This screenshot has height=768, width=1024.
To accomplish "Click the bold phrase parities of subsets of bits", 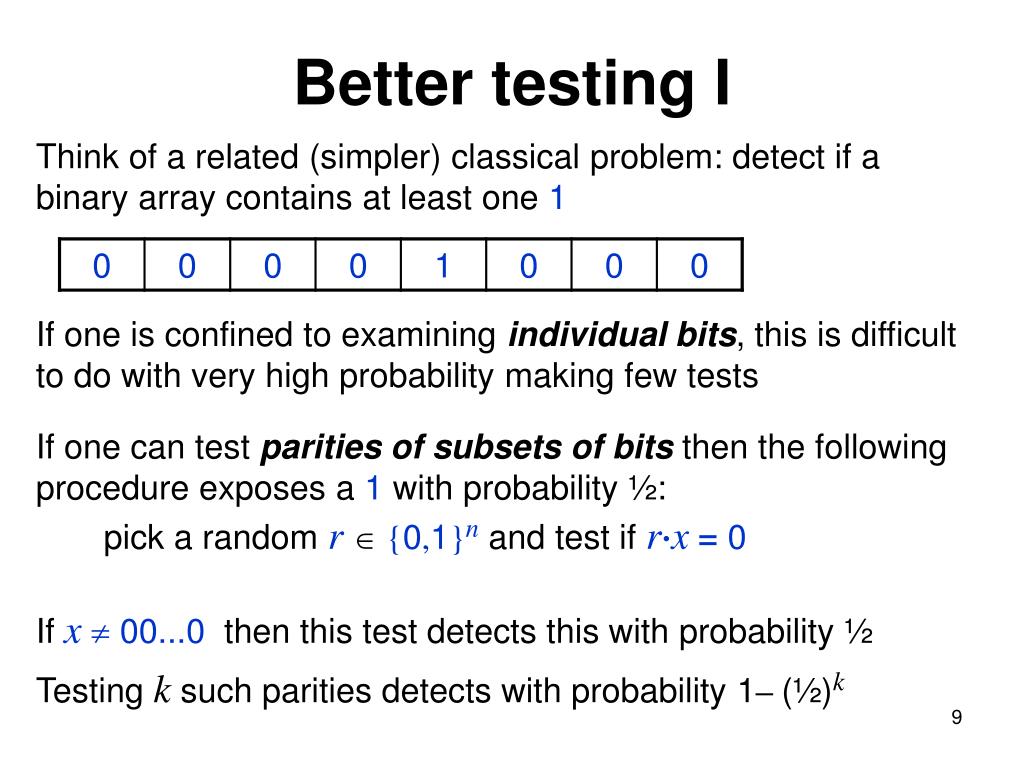I will tap(467, 448).
